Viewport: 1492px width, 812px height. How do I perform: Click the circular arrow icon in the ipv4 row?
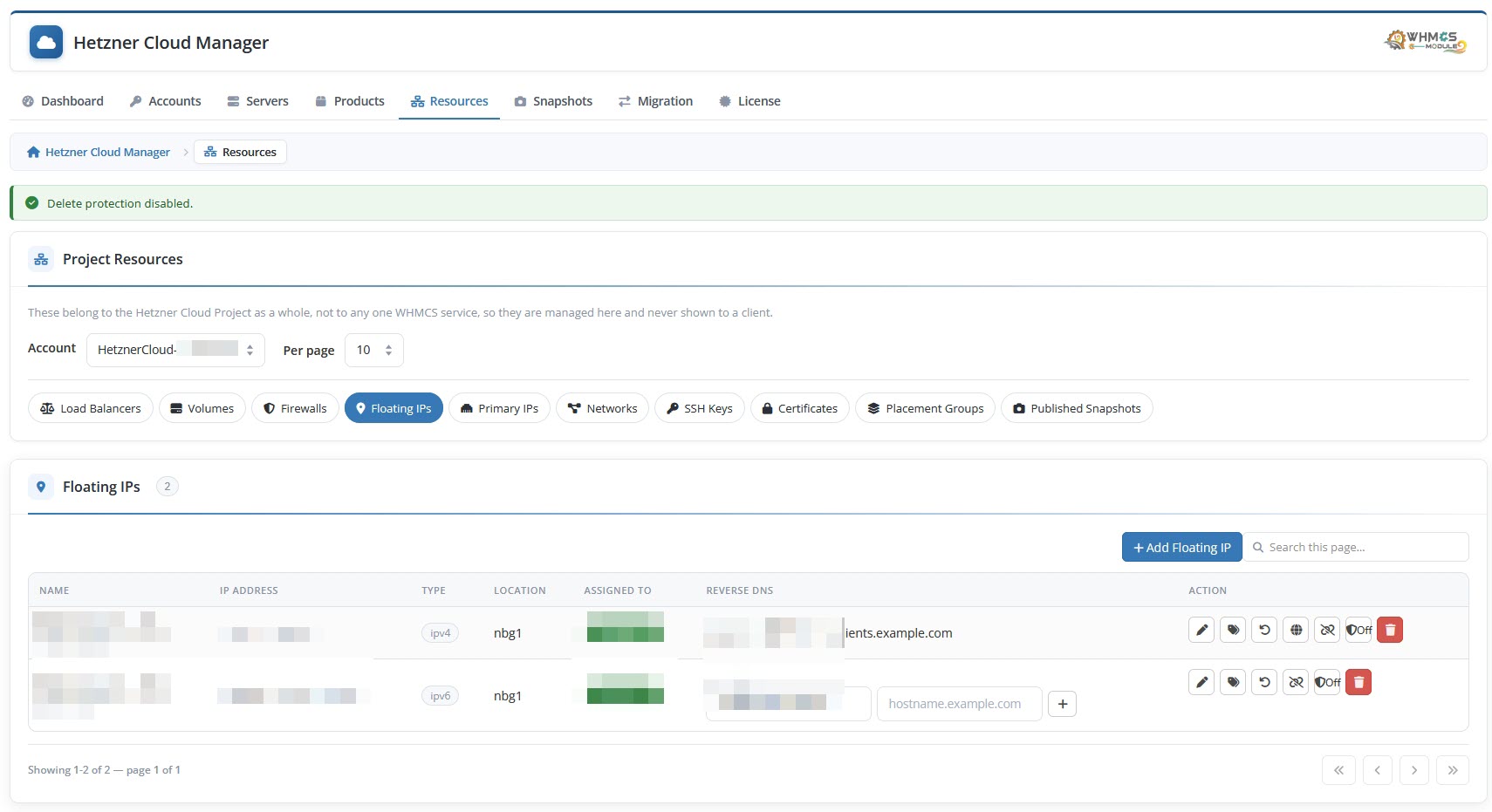click(1264, 630)
